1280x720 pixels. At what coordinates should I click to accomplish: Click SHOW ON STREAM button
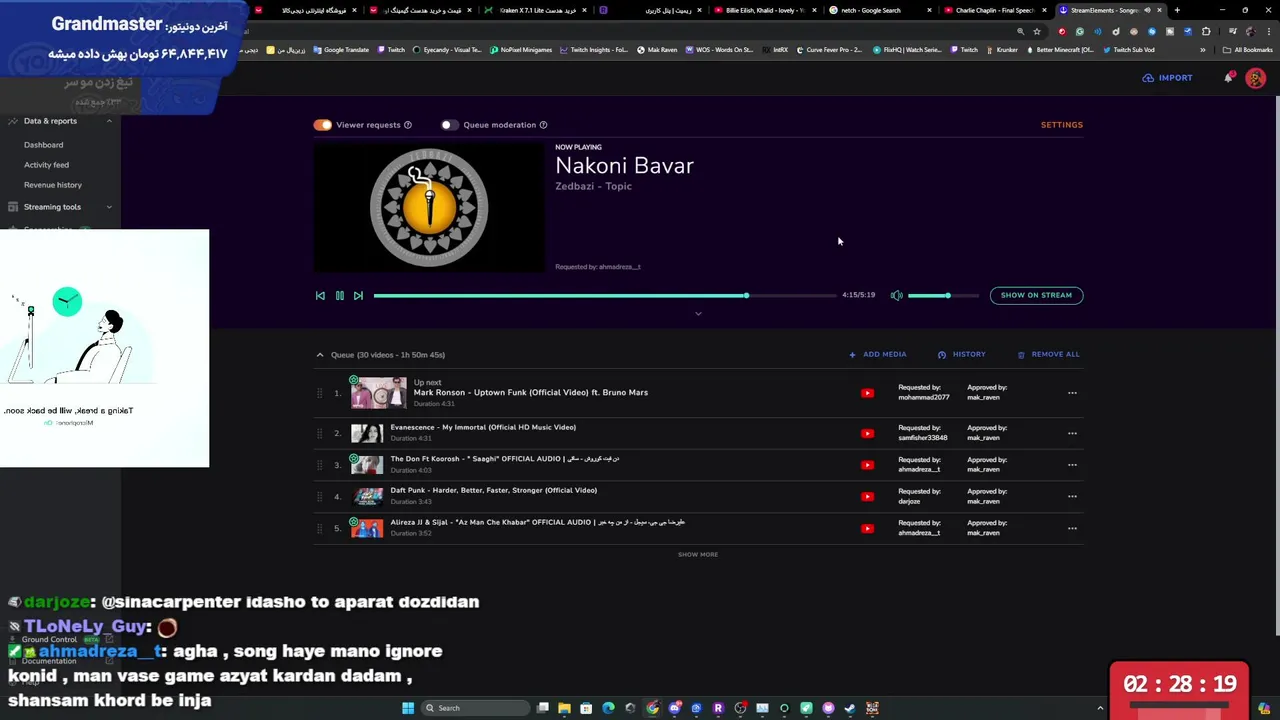pos(1036,295)
